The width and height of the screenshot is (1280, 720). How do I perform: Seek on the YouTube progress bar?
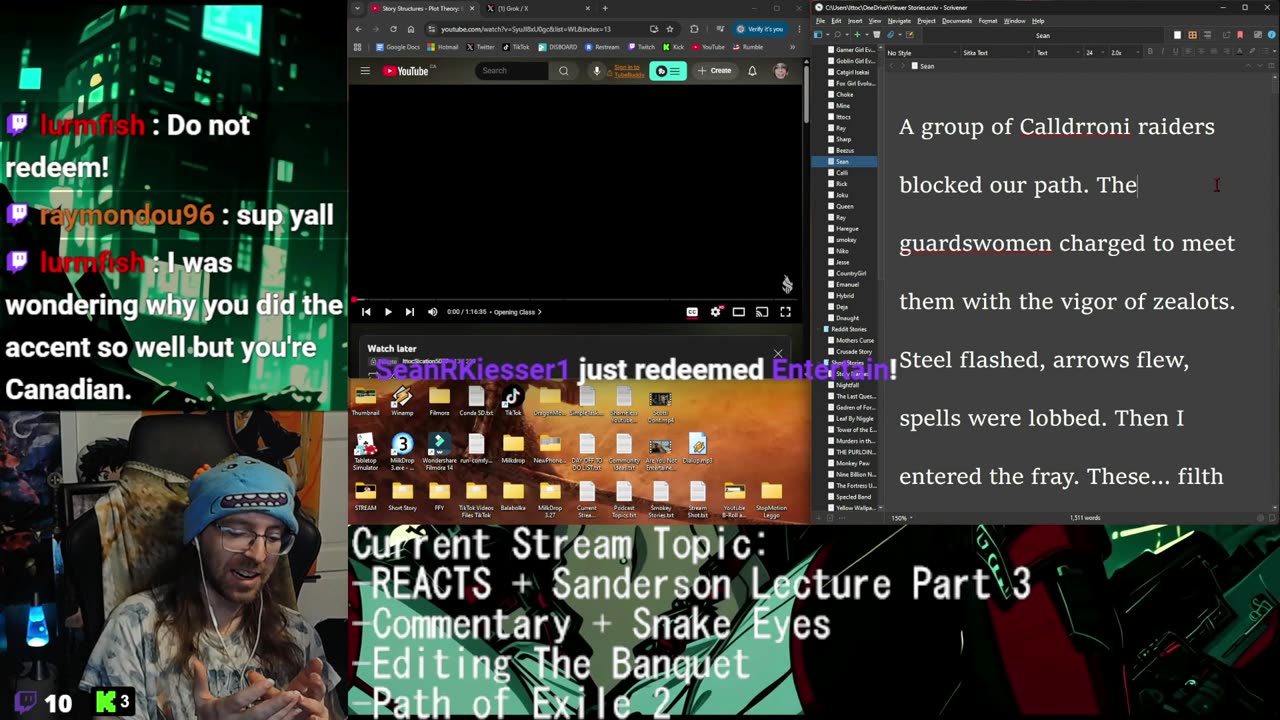point(576,299)
